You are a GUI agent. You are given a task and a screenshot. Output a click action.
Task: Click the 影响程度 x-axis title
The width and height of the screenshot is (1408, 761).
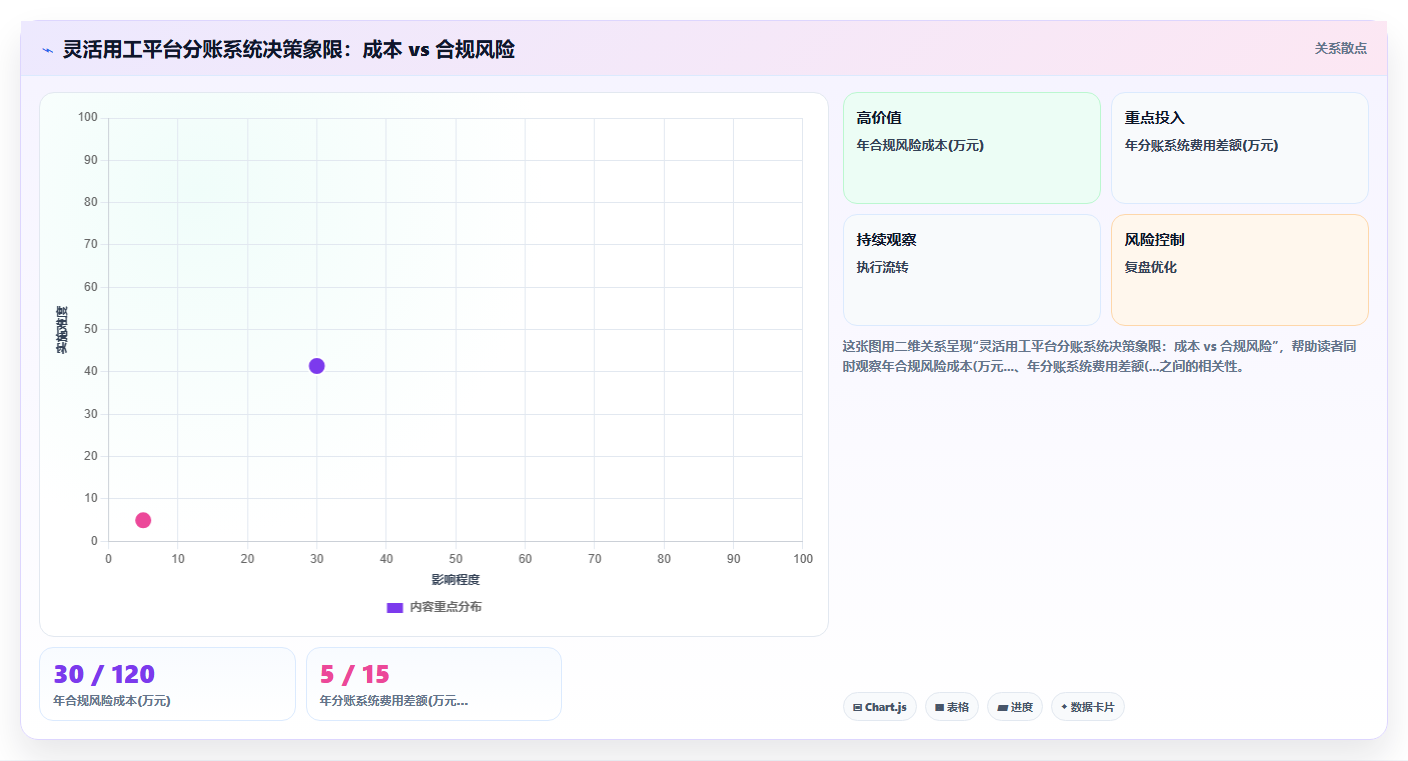point(455,580)
